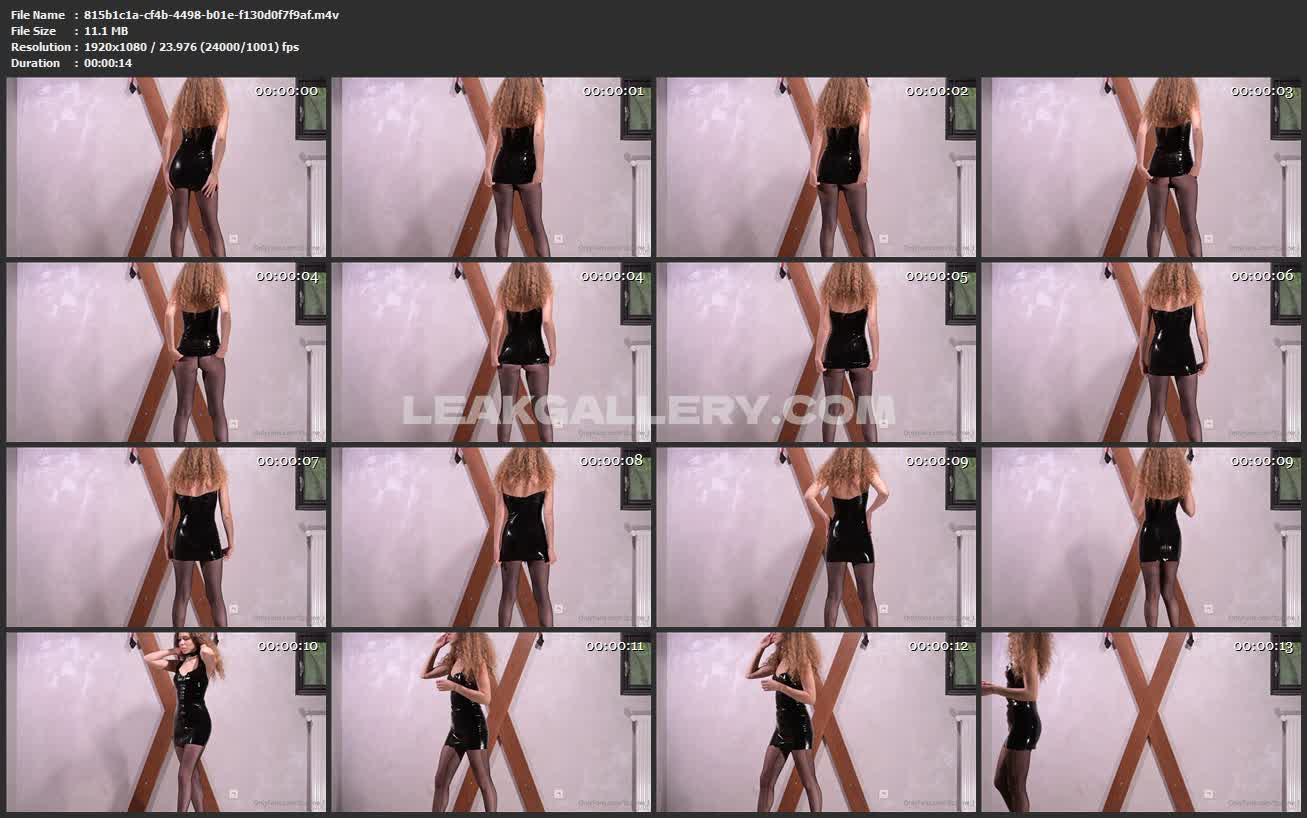Click the thumbnail labeled 00:00:07
The height and width of the screenshot is (818, 1307).
(166, 537)
